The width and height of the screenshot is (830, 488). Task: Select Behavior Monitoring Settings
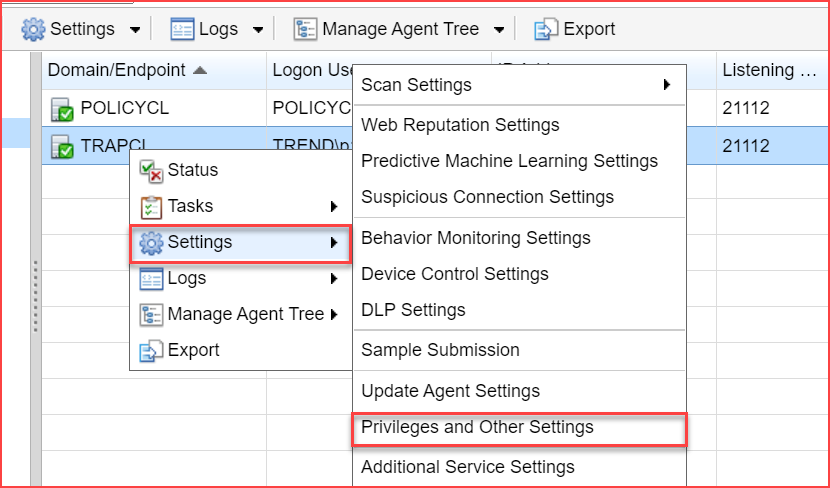point(475,238)
